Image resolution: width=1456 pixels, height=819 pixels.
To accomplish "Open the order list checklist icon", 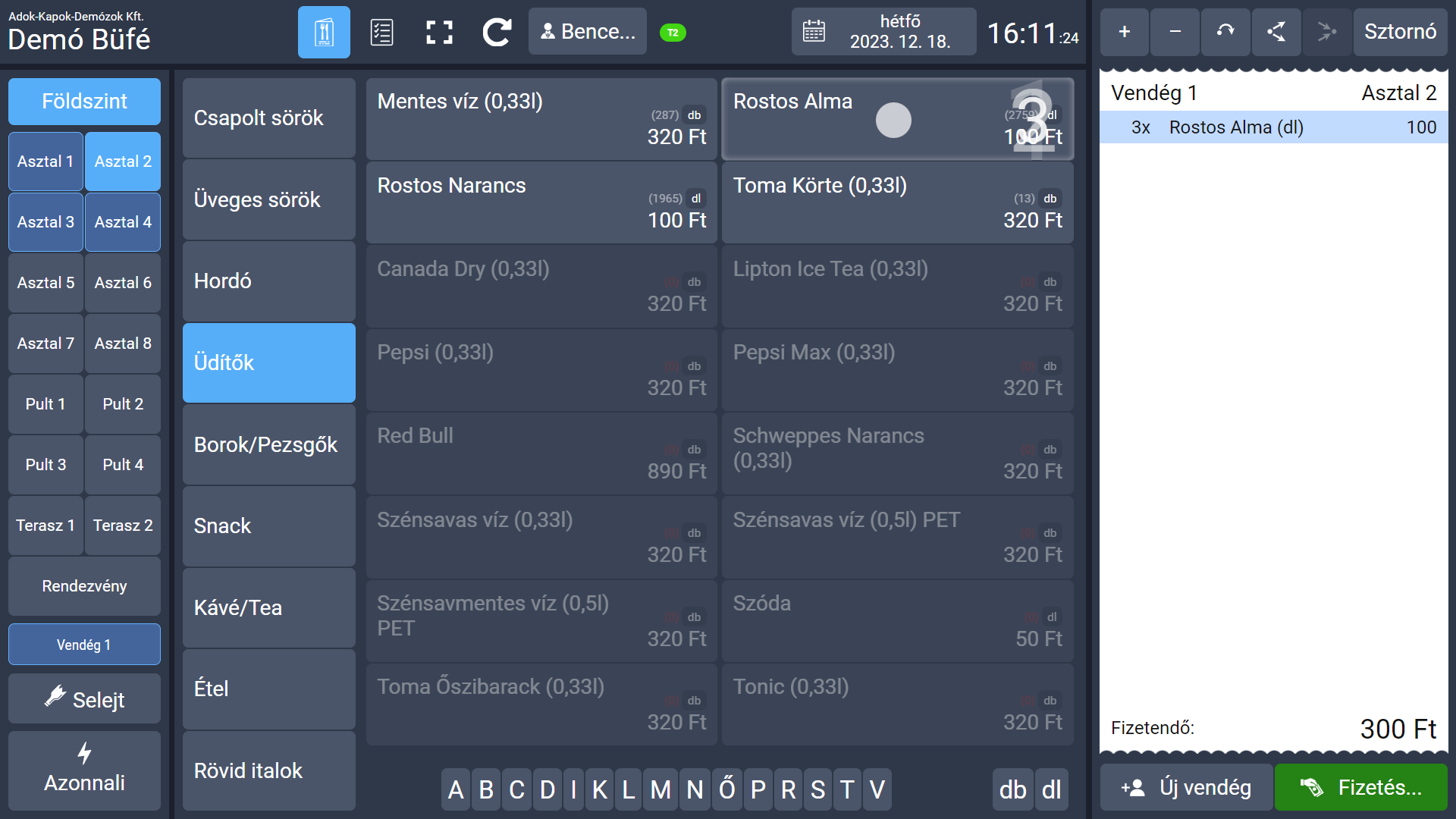I will click(381, 33).
